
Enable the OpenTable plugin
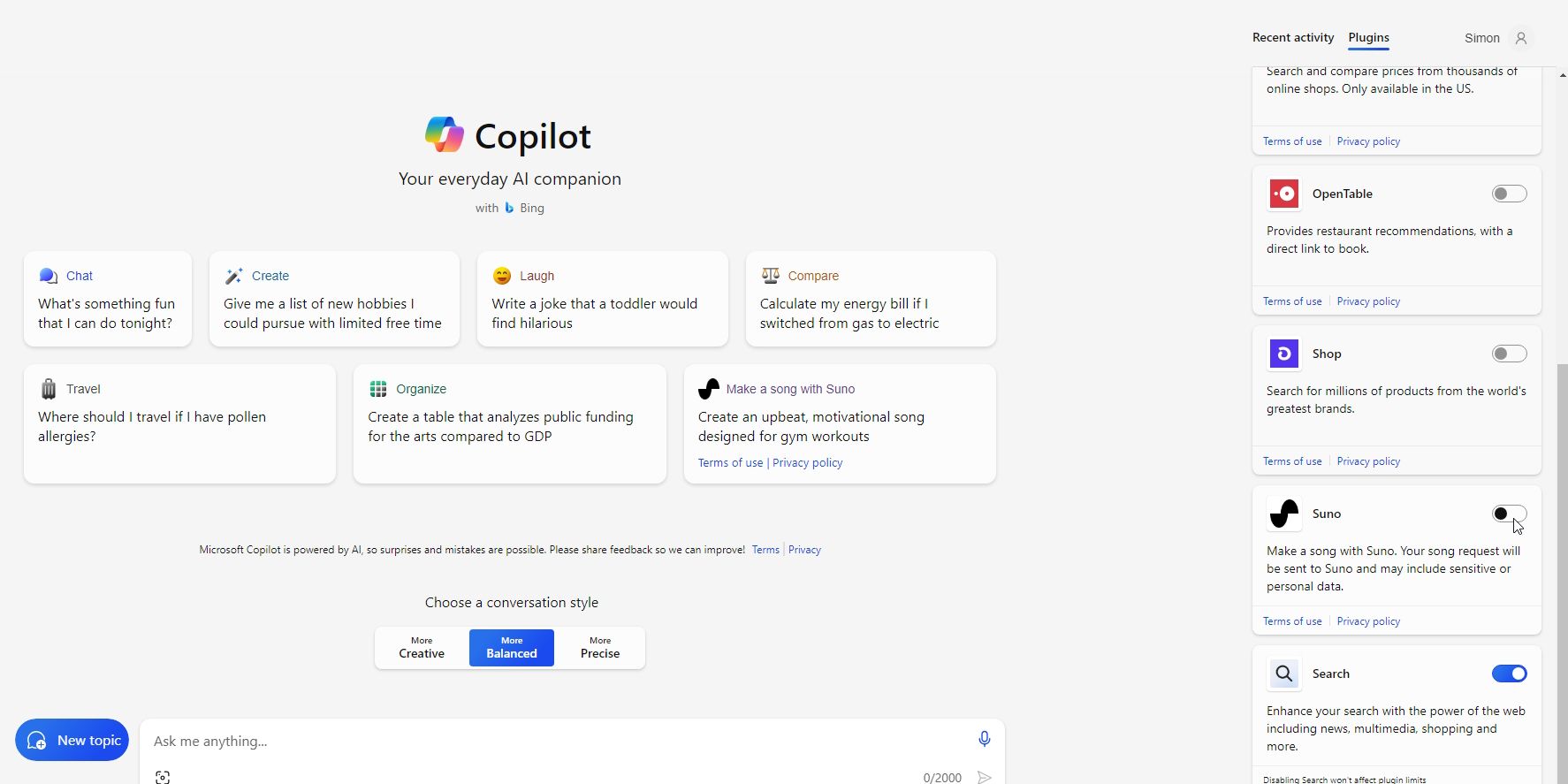[x=1509, y=193]
